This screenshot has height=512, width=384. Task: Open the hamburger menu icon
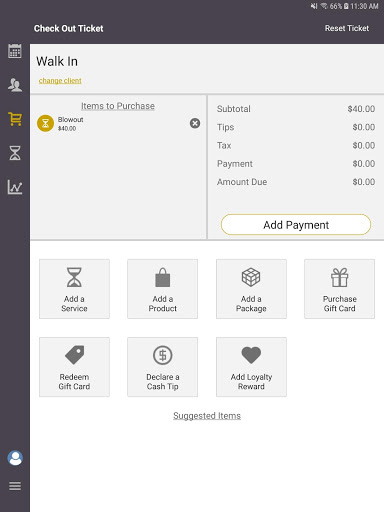(x=15, y=486)
